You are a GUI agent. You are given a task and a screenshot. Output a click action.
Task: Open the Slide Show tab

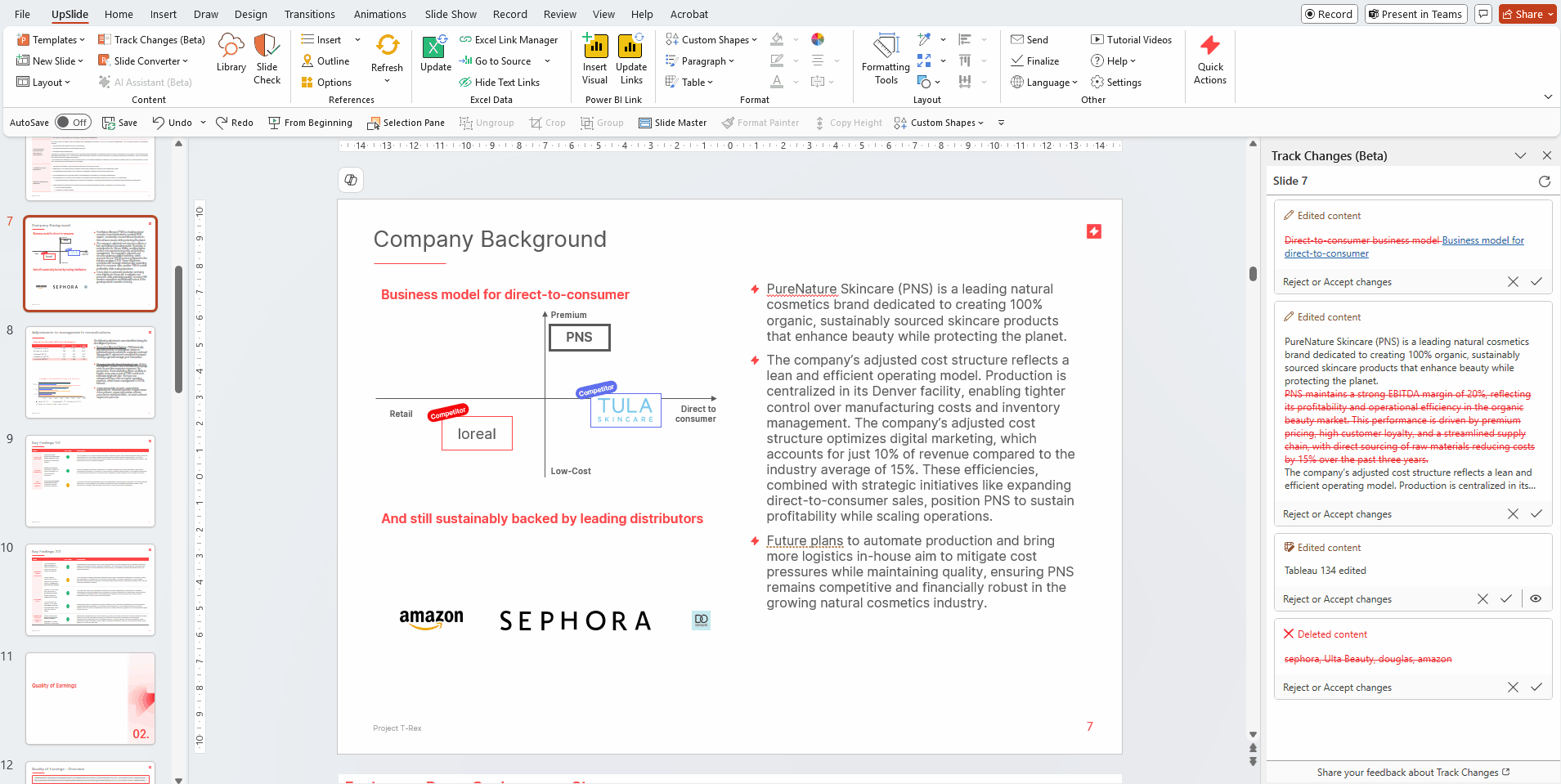point(451,14)
